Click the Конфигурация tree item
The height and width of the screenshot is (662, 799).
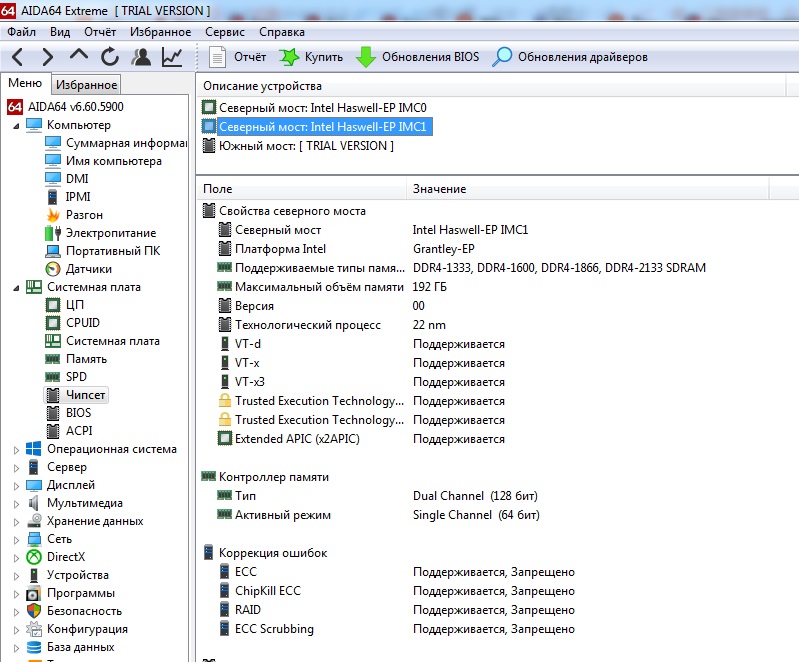click(x=87, y=629)
